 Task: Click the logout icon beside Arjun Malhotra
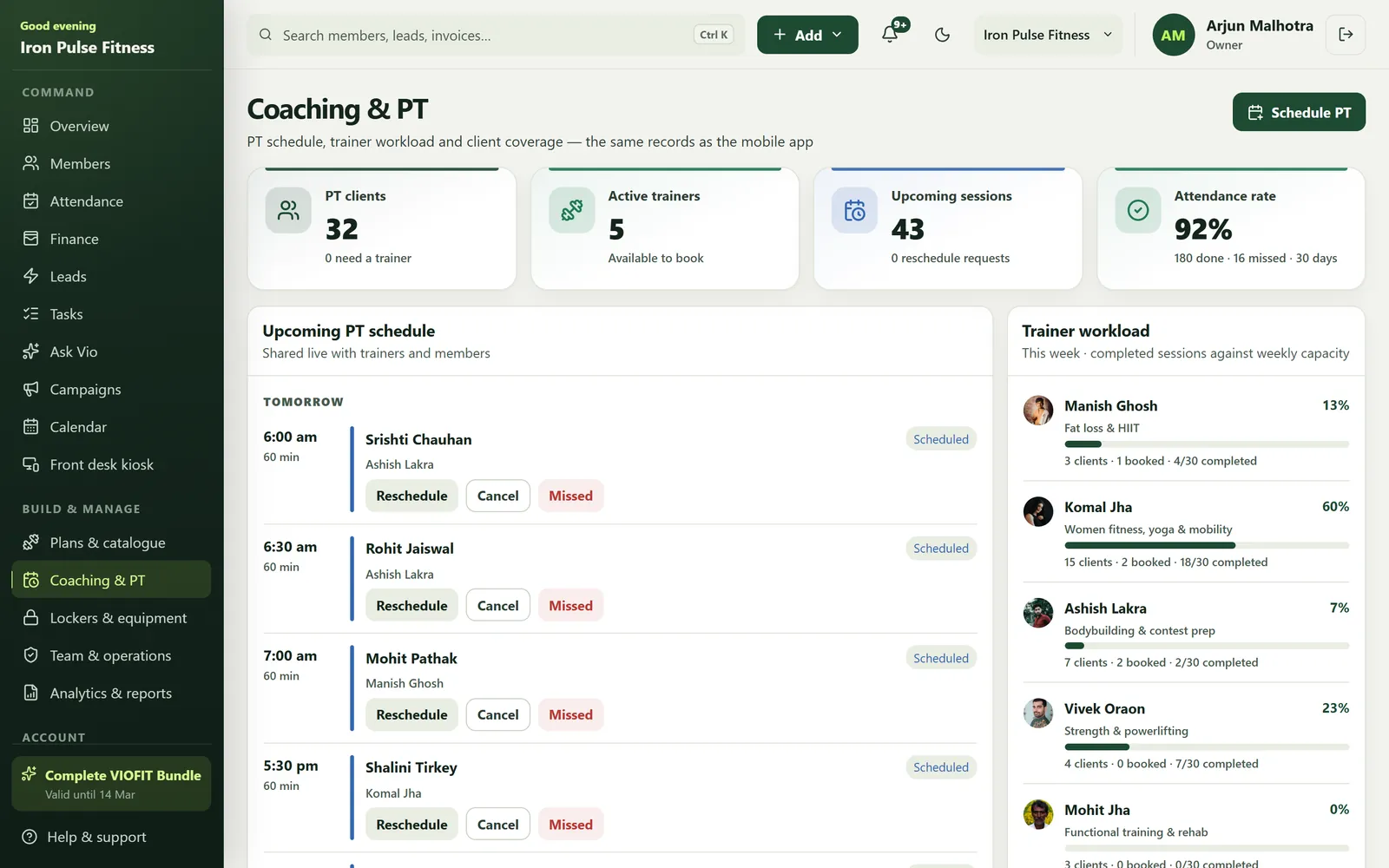tap(1346, 35)
